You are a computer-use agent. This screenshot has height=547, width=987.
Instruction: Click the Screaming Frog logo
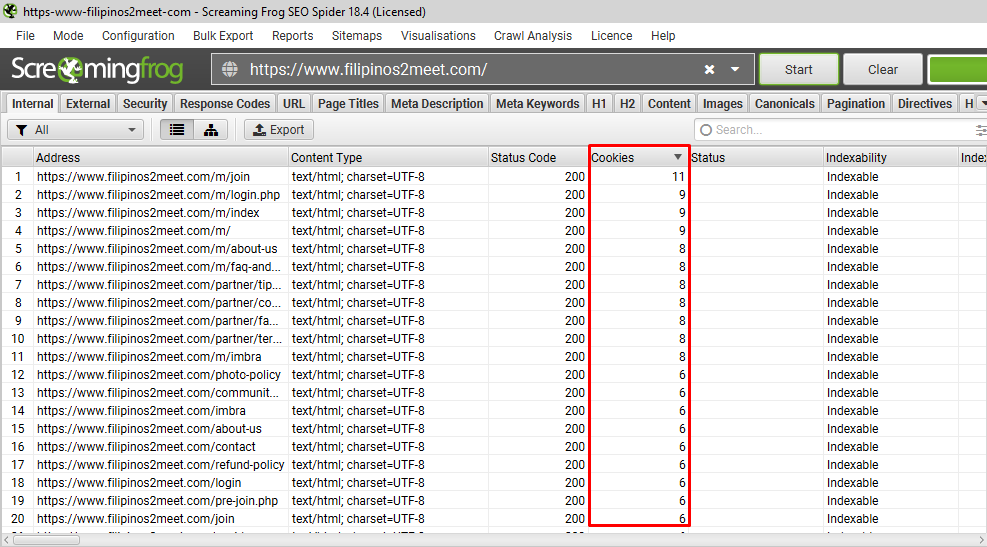coord(97,69)
